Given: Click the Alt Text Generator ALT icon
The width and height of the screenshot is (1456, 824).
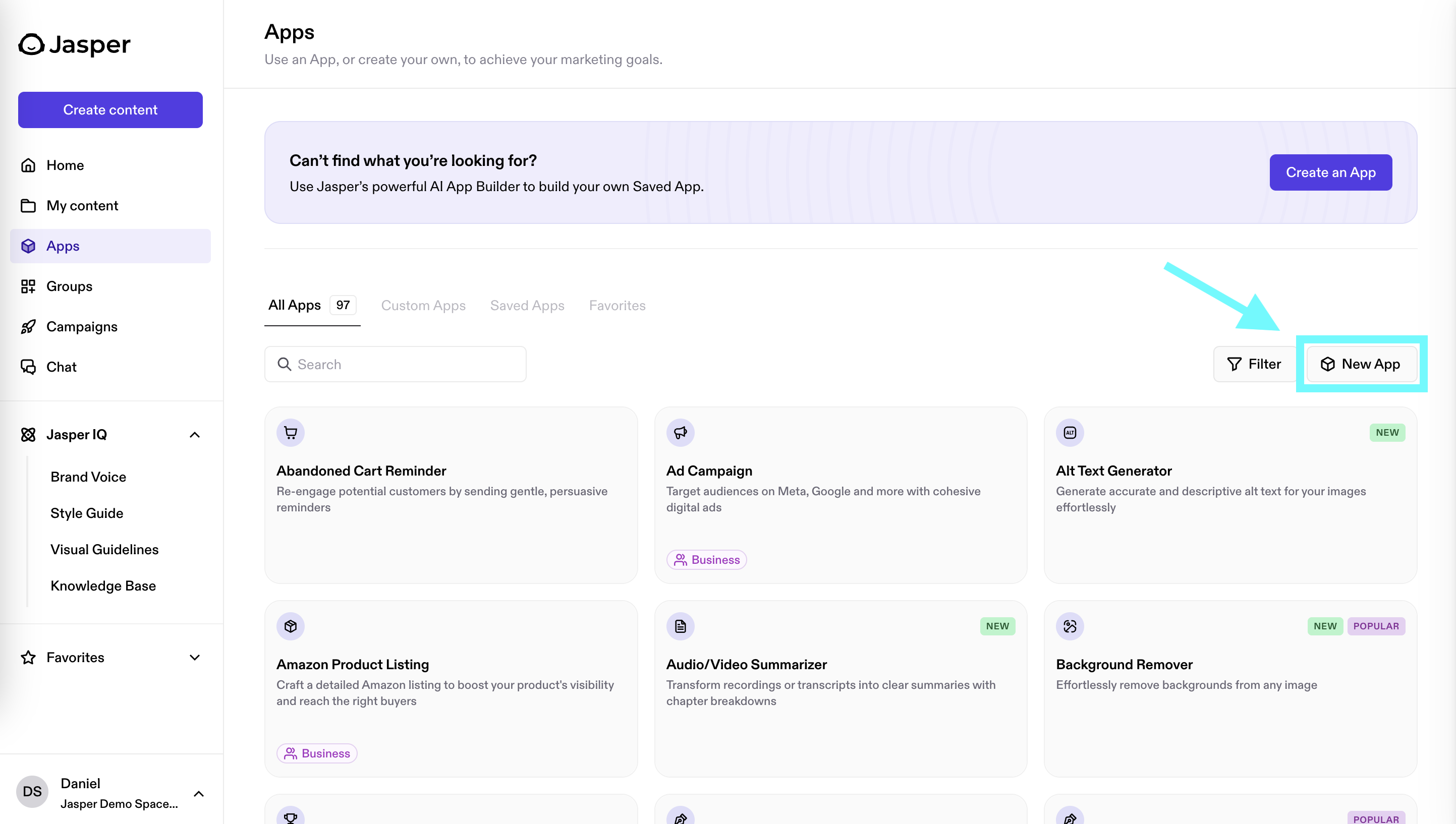Looking at the screenshot, I should [1070, 433].
